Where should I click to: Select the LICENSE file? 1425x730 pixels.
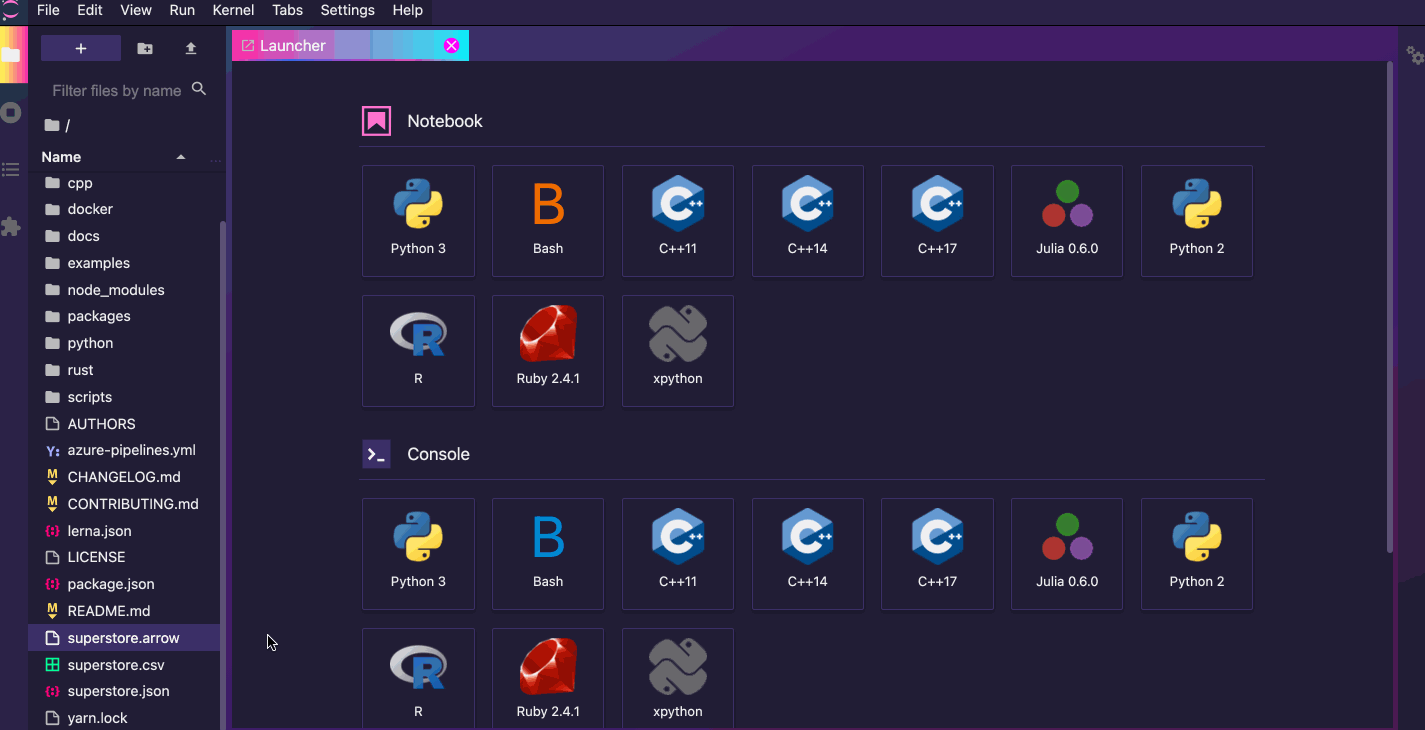pyautogui.click(x=124, y=557)
